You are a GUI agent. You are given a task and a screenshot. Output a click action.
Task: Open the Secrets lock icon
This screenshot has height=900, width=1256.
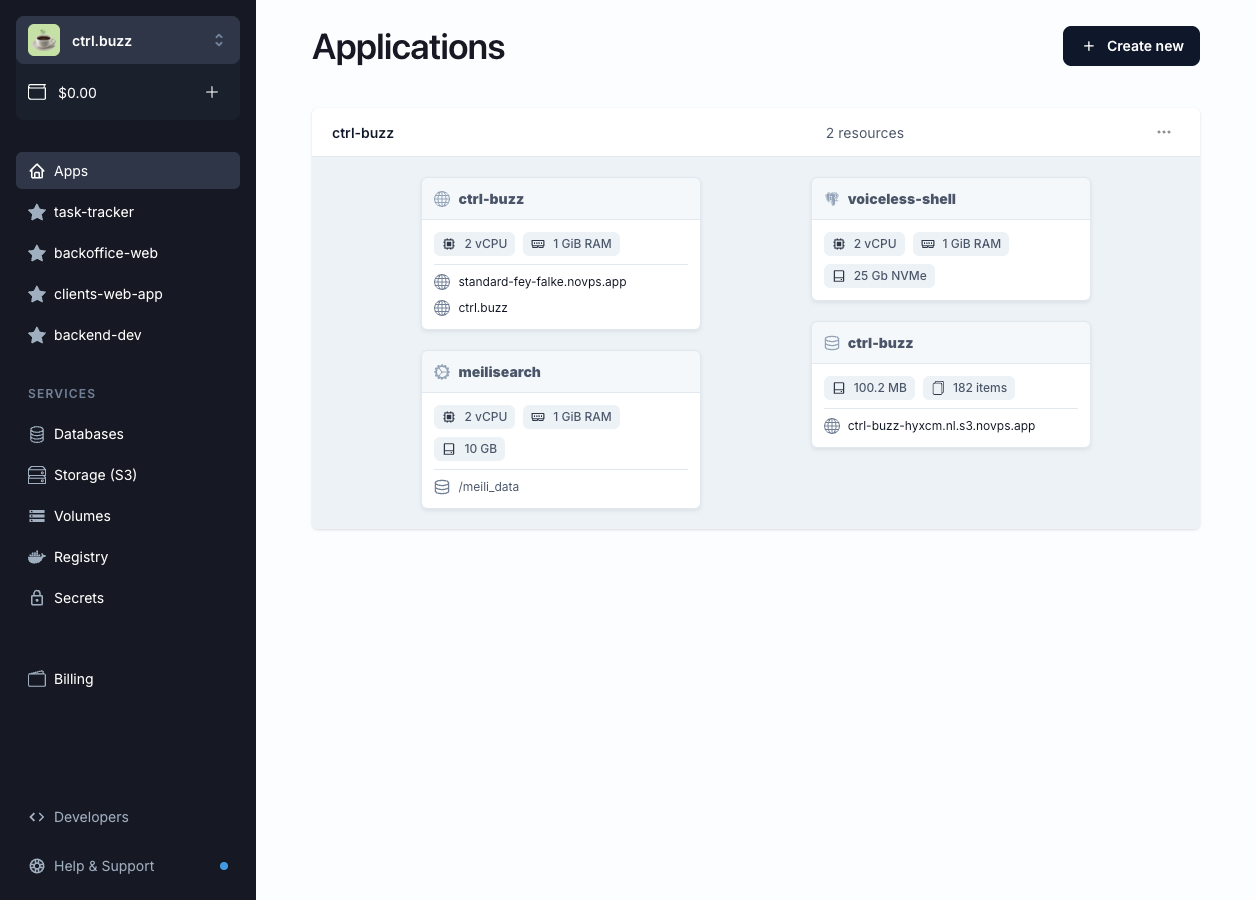[x=37, y=598]
